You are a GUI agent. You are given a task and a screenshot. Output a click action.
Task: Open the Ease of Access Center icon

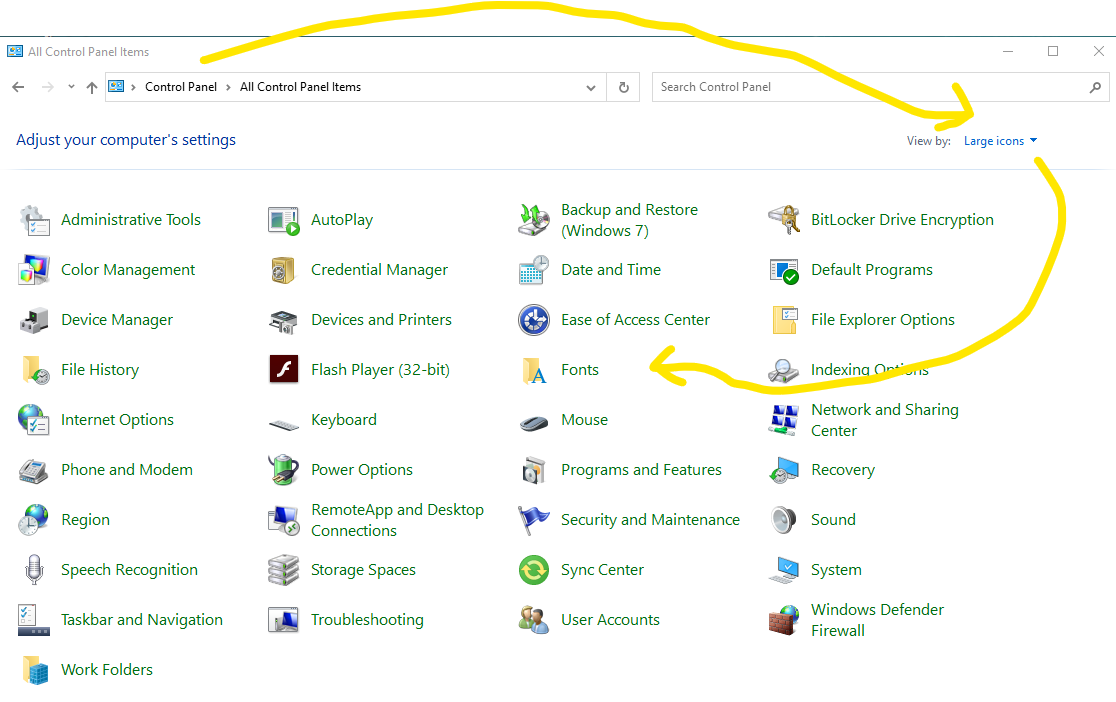click(x=534, y=320)
